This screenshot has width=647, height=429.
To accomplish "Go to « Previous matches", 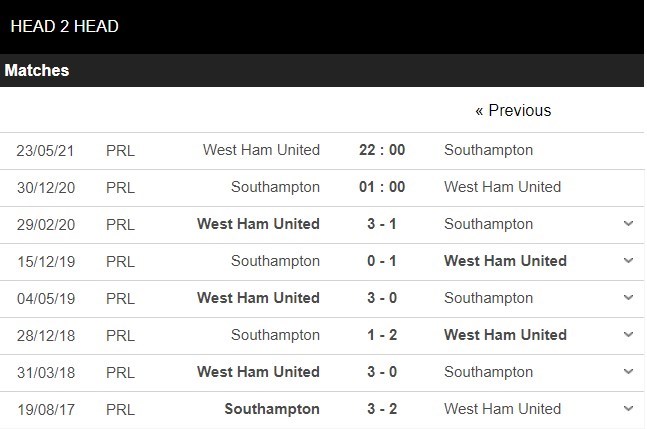I will click(x=513, y=110).
